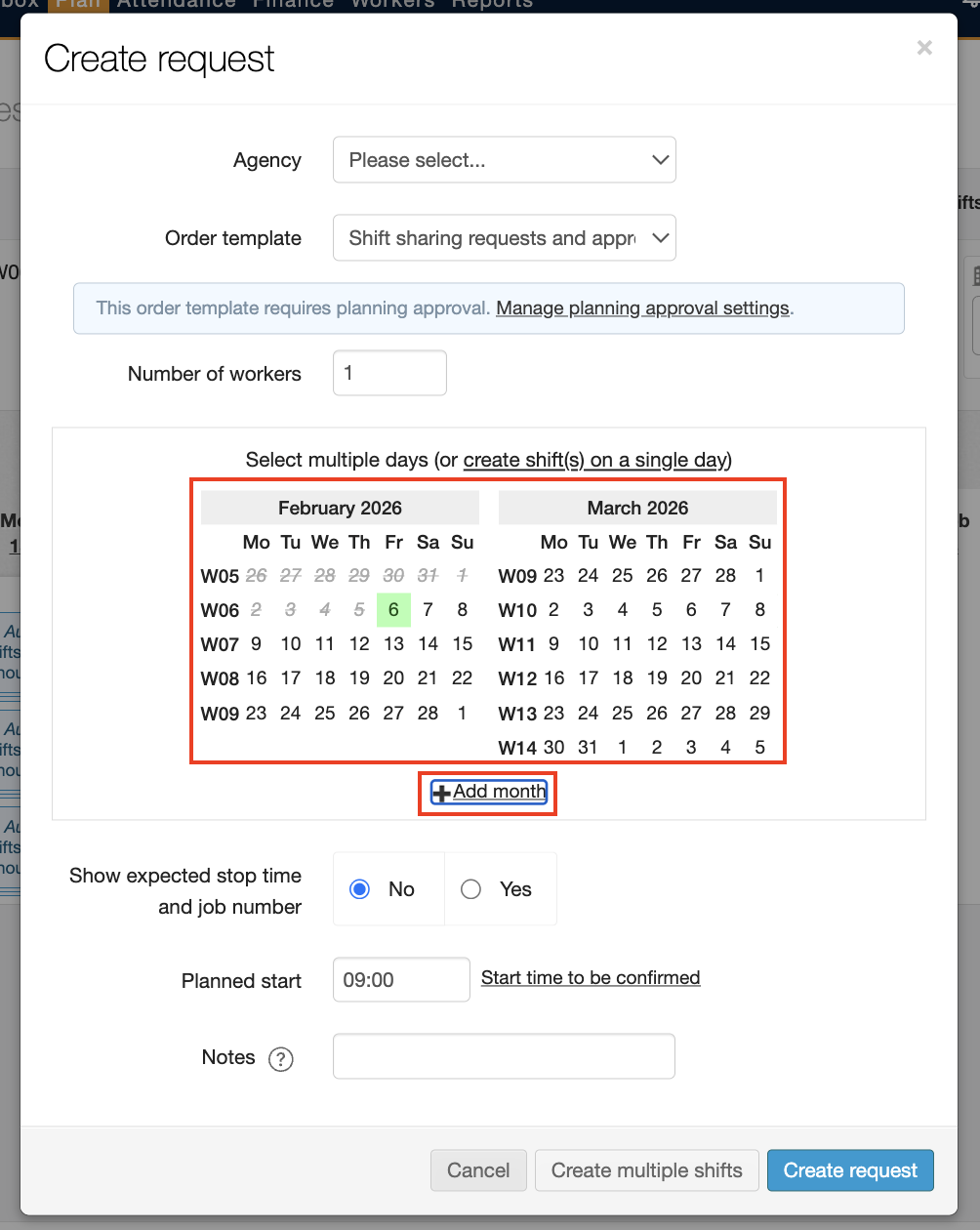Image resolution: width=980 pixels, height=1230 pixels.
Task: Open the Workers menu
Action: [391, 4]
